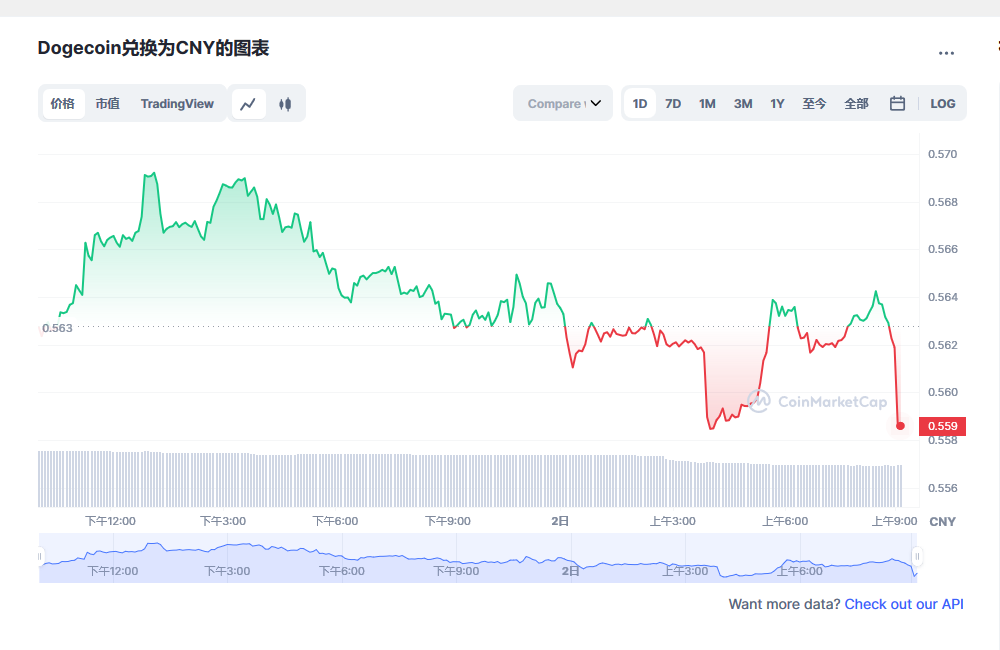Show the 全部 full history view
Screen dimensions: 1000x650
tap(856, 103)
